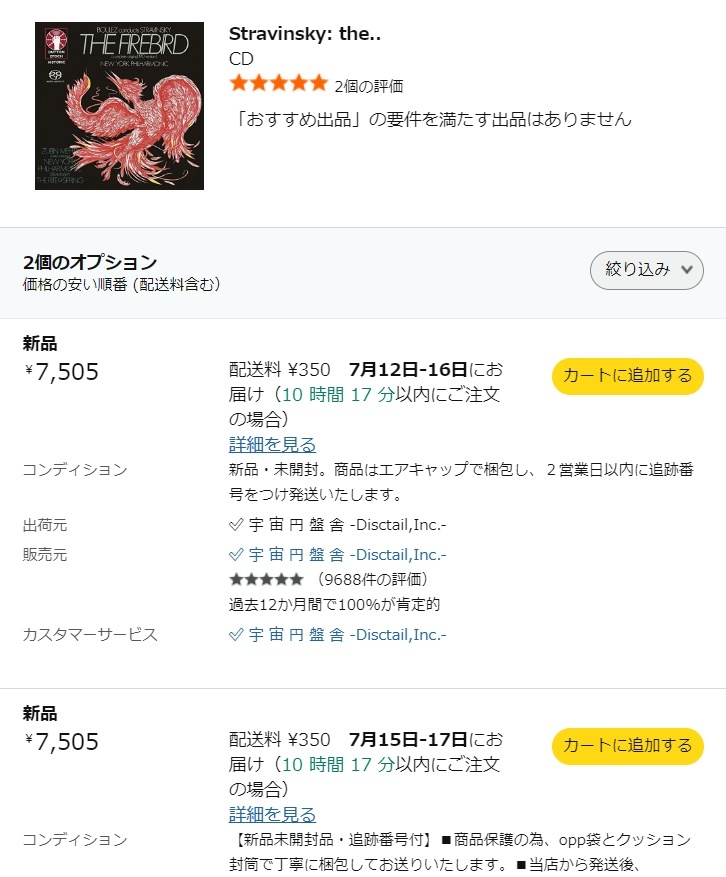
Task: Add the 7月12日-16日 delivery offer to cart
Action: [x=628, y=376]
